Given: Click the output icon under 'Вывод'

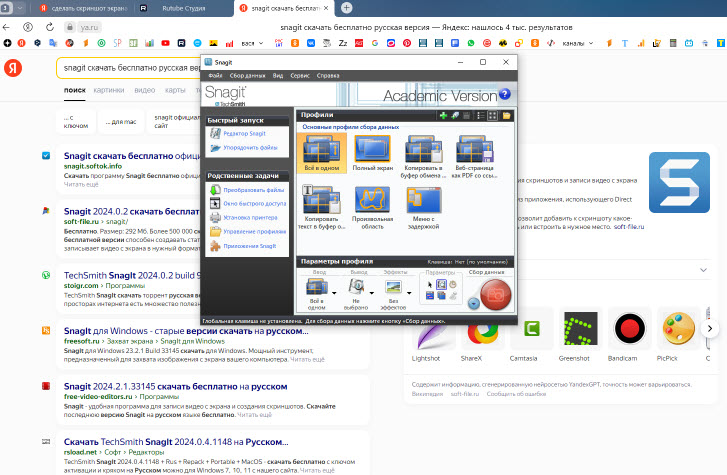Looking at the screenshot, I should (356, 286).
